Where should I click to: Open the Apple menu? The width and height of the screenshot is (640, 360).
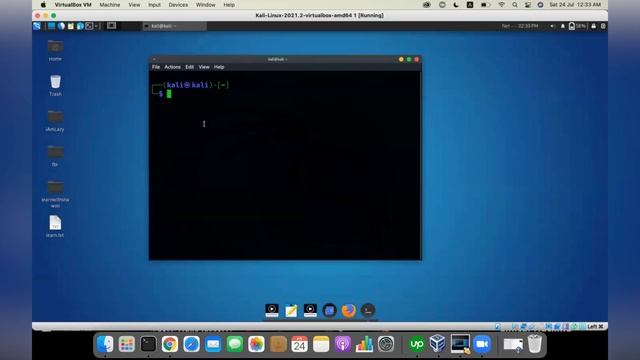[x=43, y=5]
